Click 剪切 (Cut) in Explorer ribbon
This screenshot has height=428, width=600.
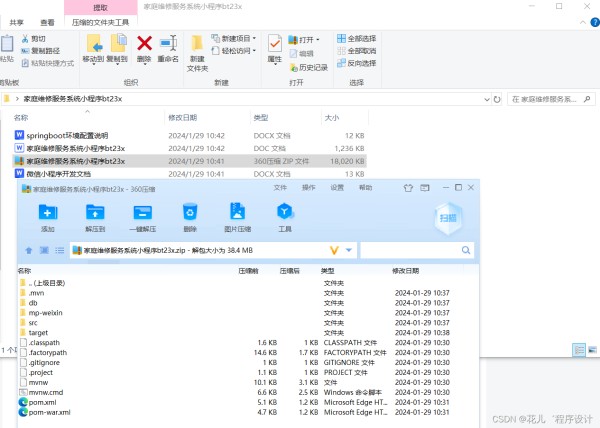pos(33,39)
